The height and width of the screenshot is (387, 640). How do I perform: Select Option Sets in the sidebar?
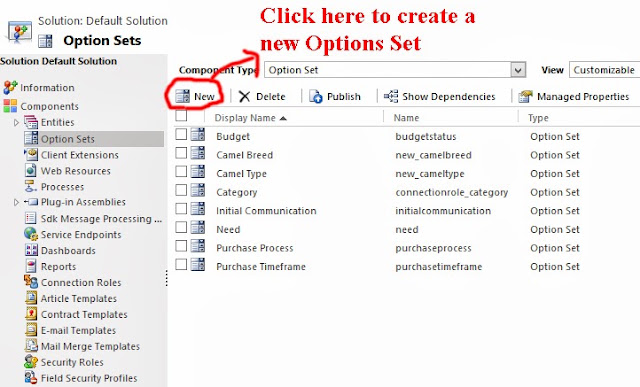94,139
